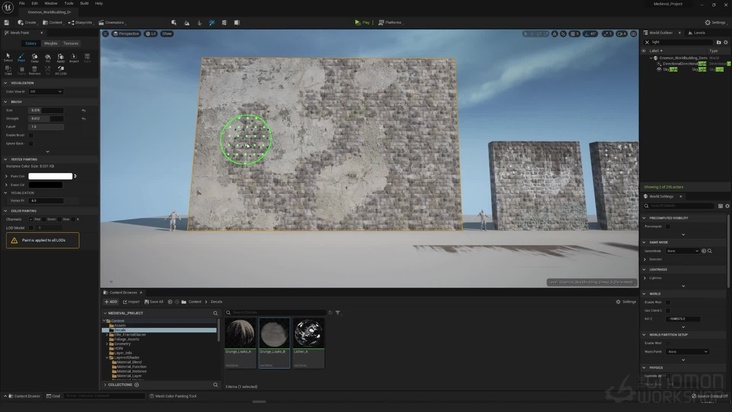Image resolution: width=732 pixels, height=412 pixels.
Task: Click the Copy vertex colors icon
Action: tap(8, 70)
